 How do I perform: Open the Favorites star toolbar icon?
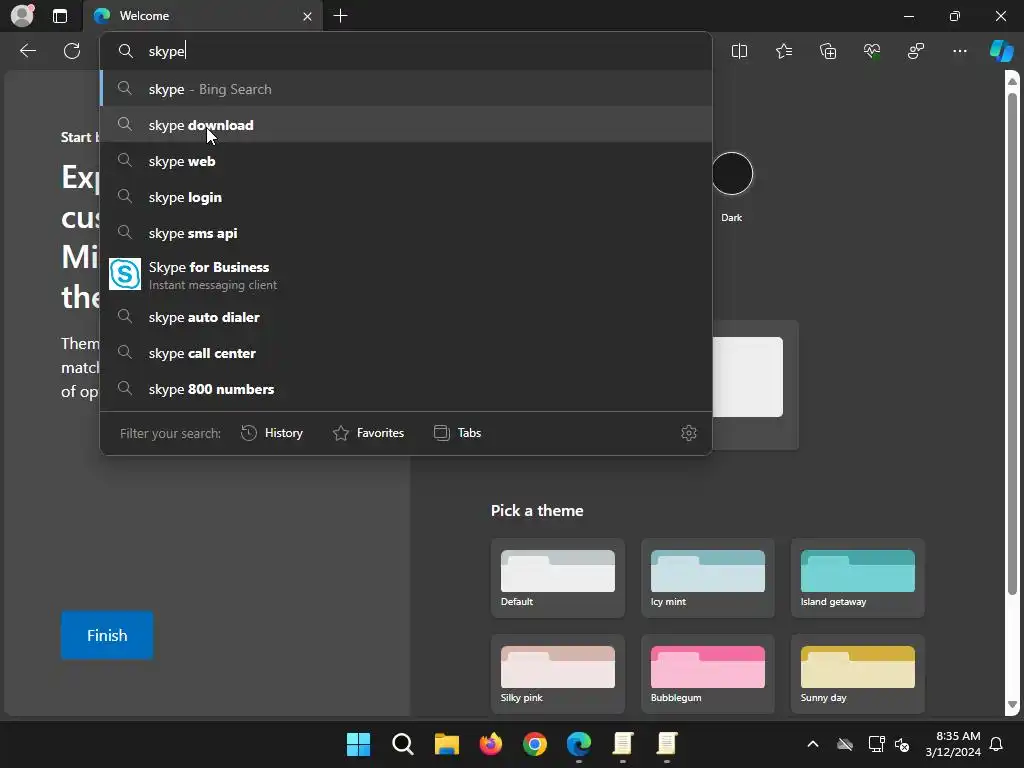point(784,51)
